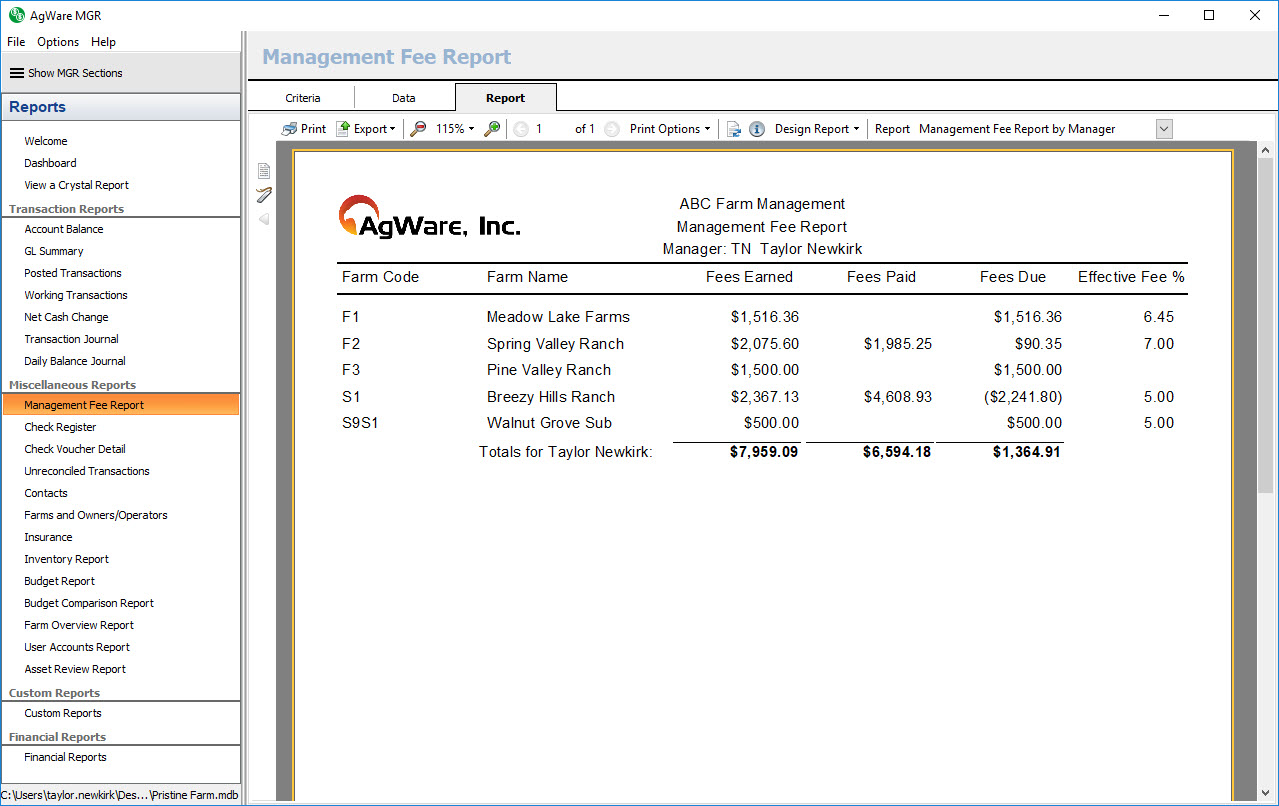Select Budget Comparison Report in sidebar
Image resolution: width=1279 pixels, height=806 pixels.
[x=89, y=603]
